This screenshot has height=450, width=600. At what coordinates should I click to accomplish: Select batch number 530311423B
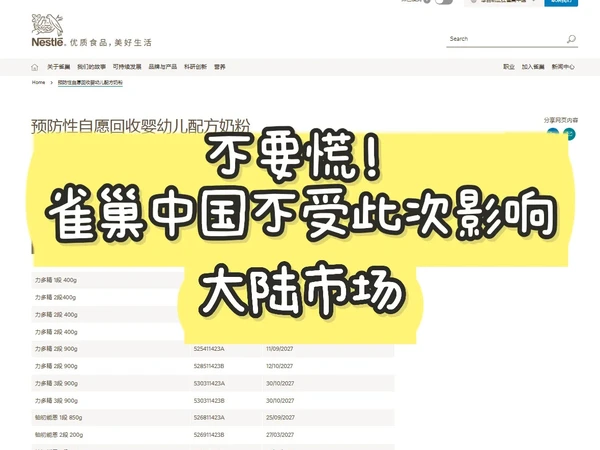(x=209, y=400)
